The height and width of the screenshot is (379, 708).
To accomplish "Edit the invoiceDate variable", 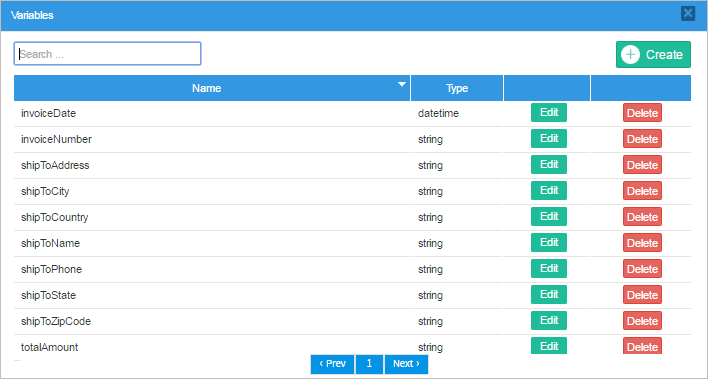I will [x=549, y=112].
